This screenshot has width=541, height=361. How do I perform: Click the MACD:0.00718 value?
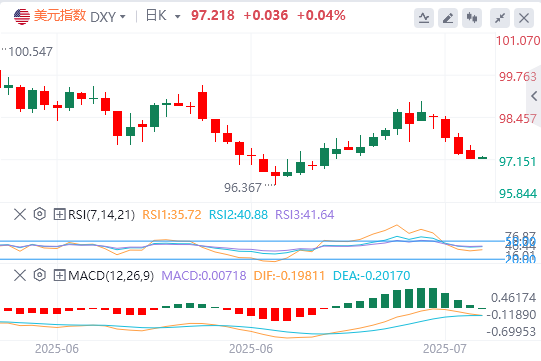(204, 275)
